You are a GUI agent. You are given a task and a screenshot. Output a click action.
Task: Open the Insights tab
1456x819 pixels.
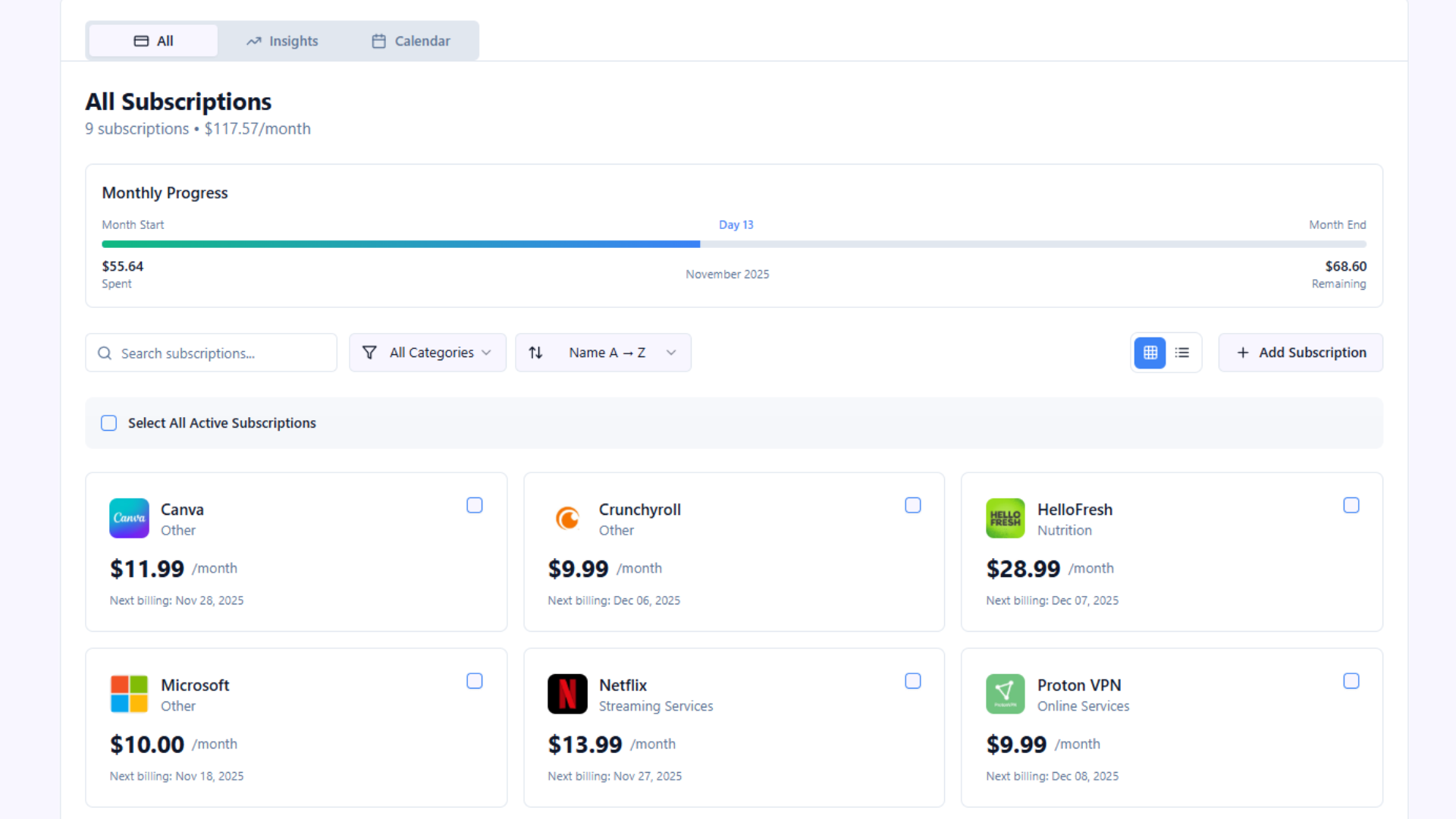[x=282, y=41]
